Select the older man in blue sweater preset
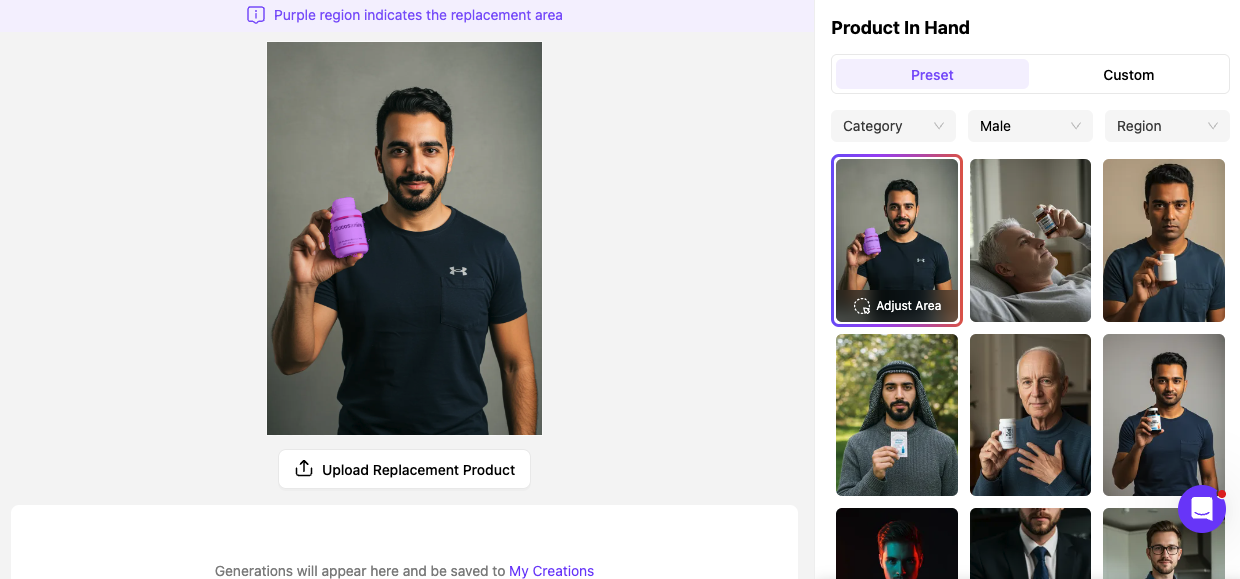1240x579 pixels. (1030, 415)
